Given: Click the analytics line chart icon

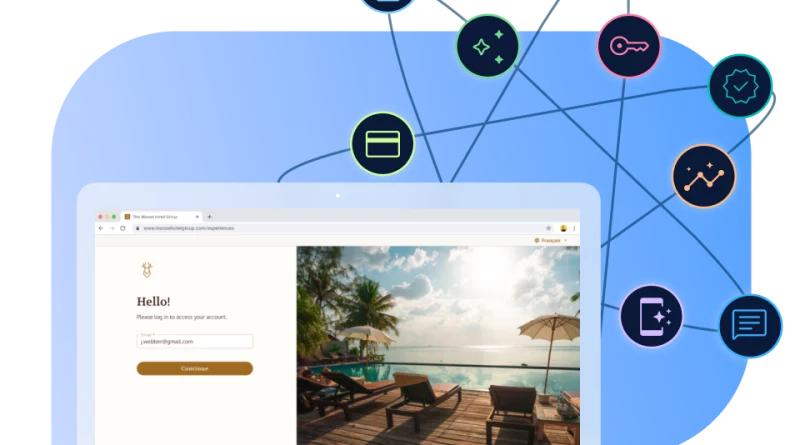Looking at the screenshot, I should point(704,177).
